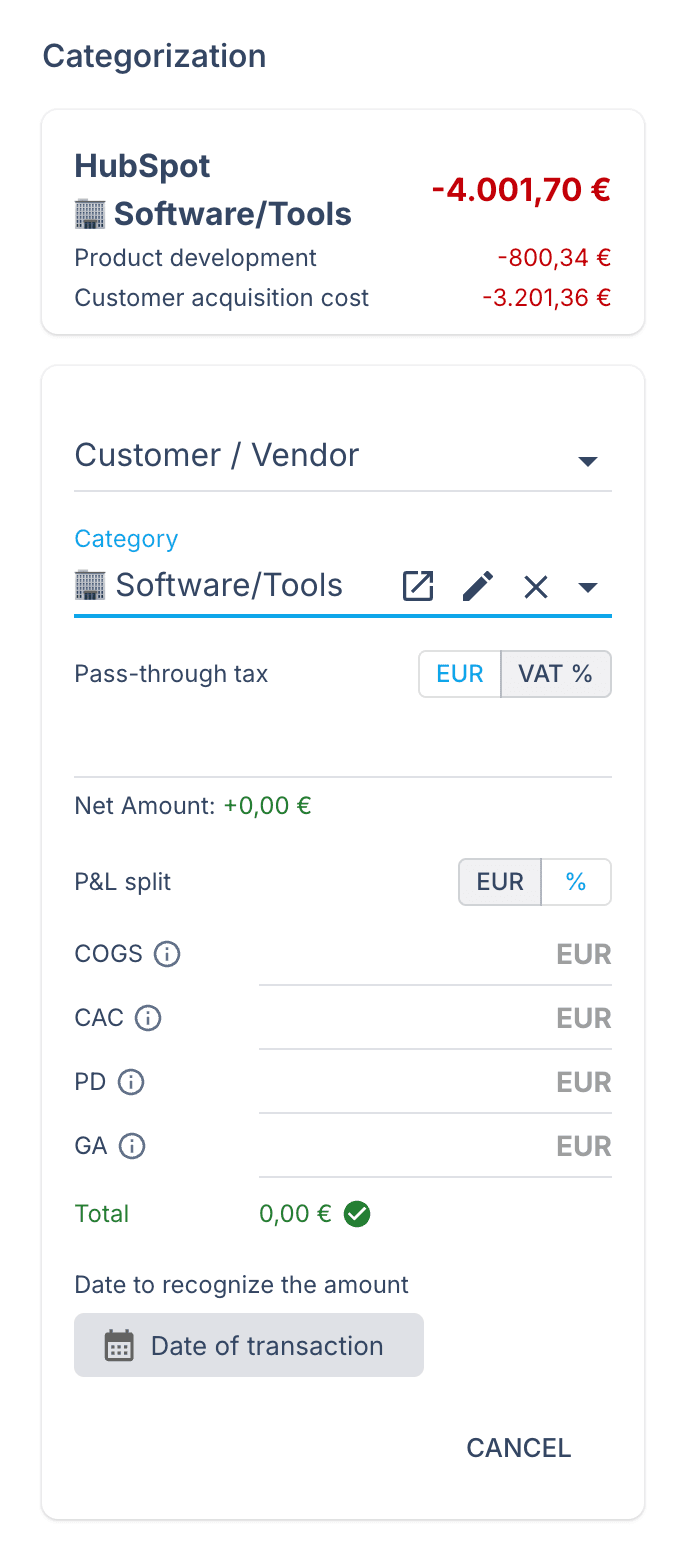Switch pass-through tax to VAT %
Image resolution: width=686 pixels, height=1550 pixels.
tap(555, 674)
